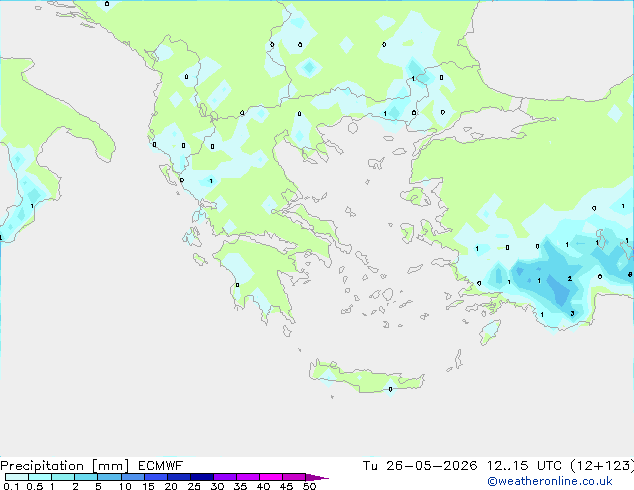Image resolution: width=634 pixels, height=490 pixels.
Task: Click the legend label '35'
Action: [240, 486]
